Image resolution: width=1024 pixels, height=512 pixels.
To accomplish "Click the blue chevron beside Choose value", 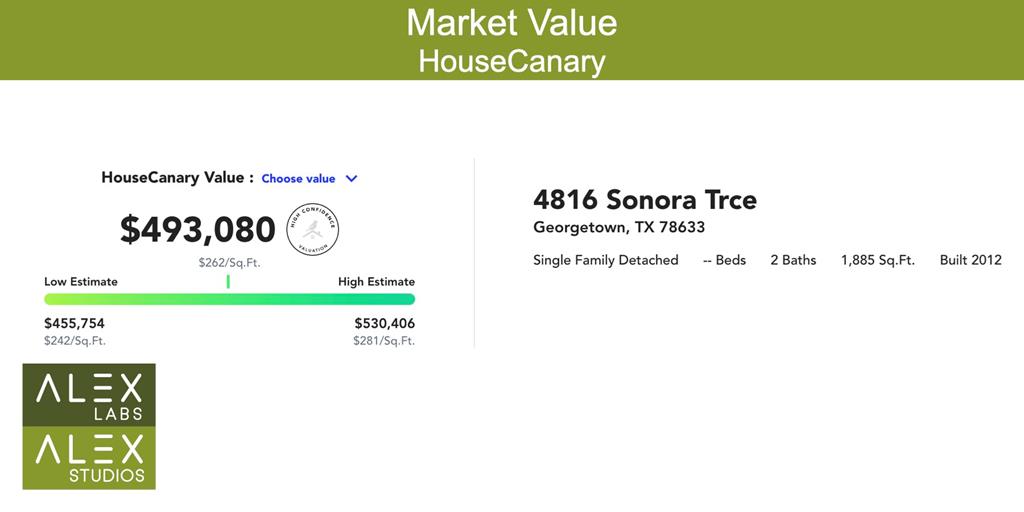I will (x=351, y=178).
